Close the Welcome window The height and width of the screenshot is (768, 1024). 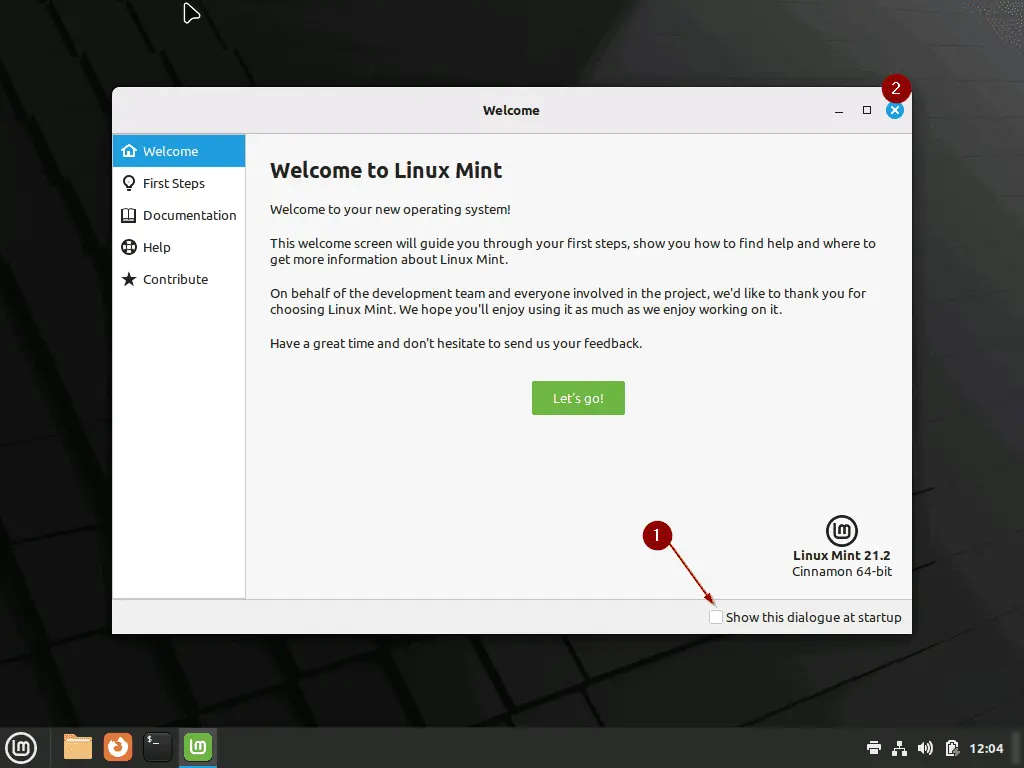[x=895, y=110]
